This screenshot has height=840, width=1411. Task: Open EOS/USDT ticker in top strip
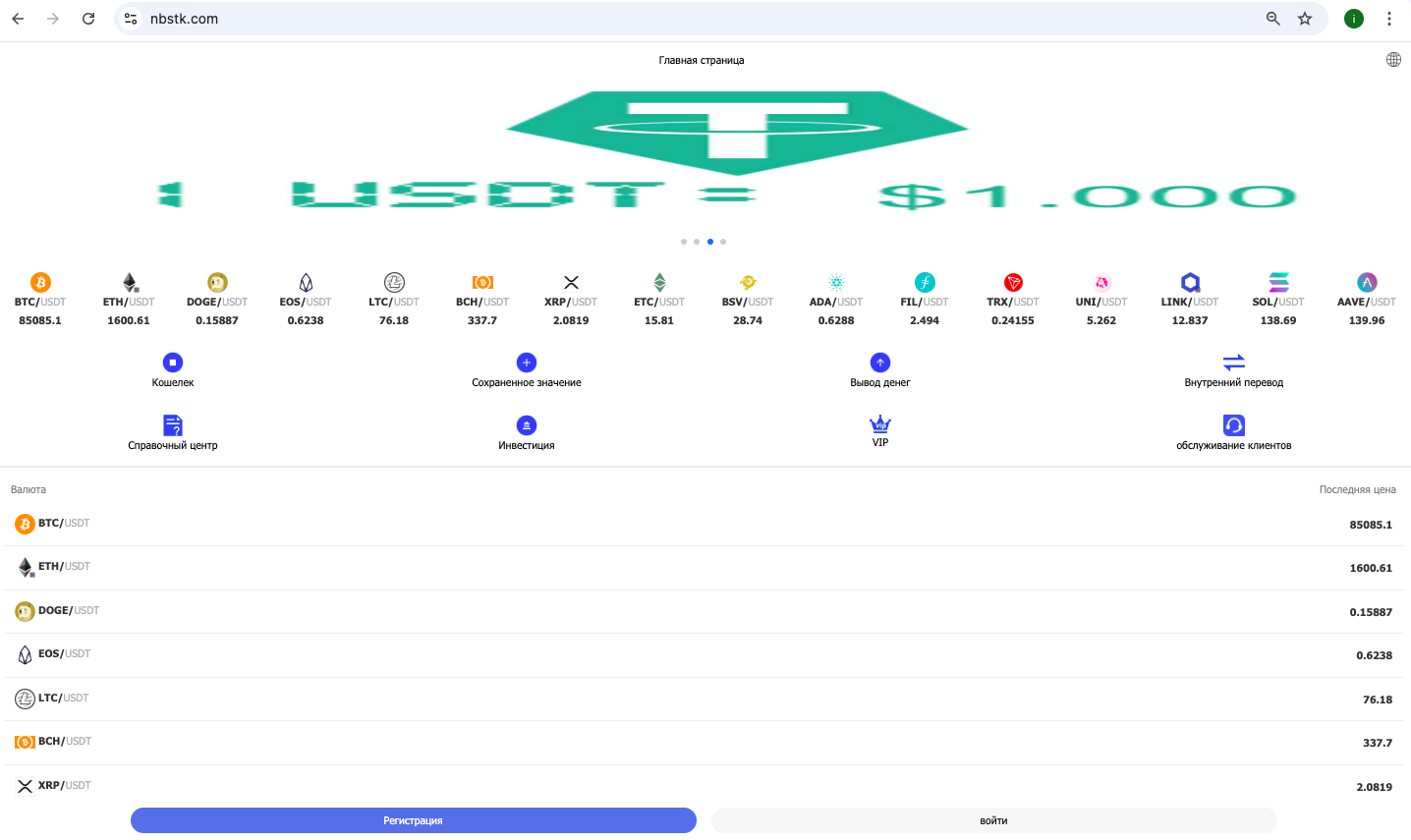click(306, 302)
